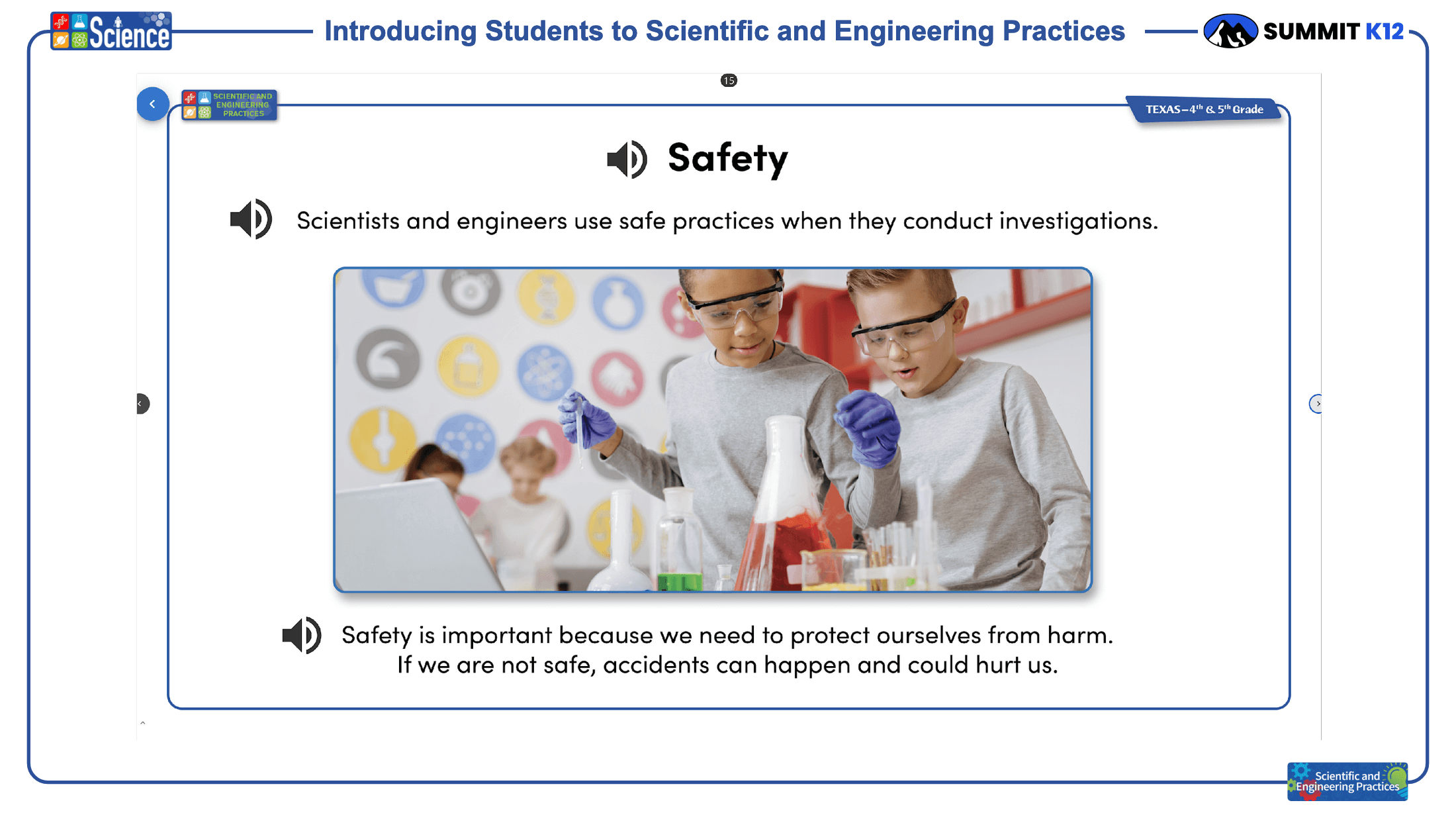Expand the small caret at bottom left
The image size is (1456, 813).
click(142, 723)
